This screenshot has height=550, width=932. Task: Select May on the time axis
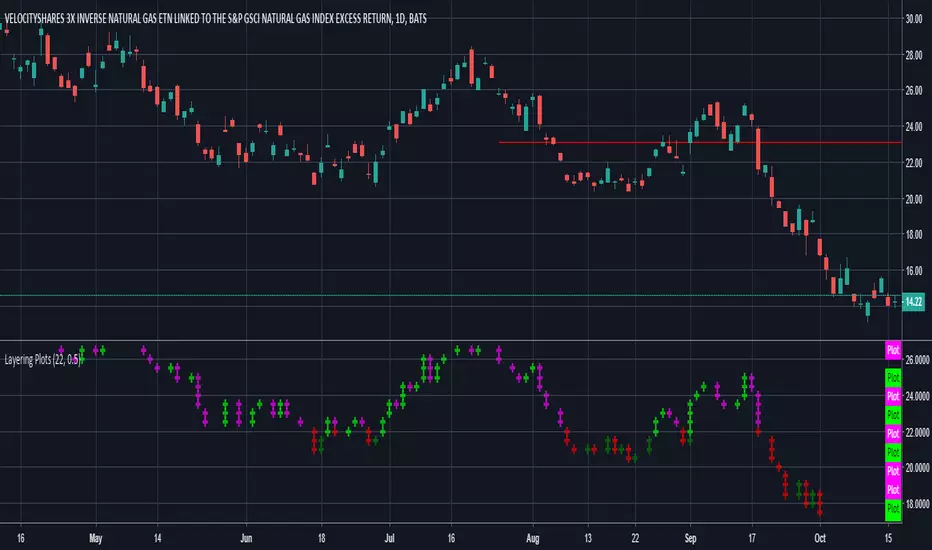[96, 535]
